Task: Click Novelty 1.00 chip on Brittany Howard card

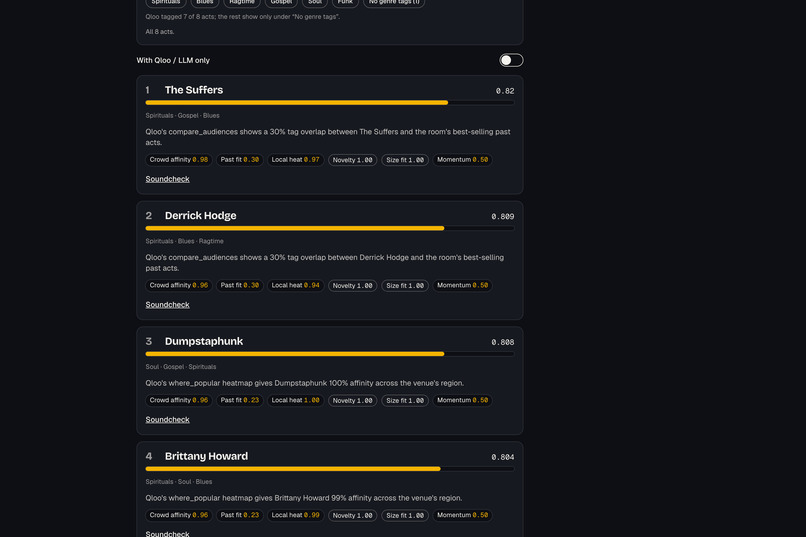Action: point(353,515)
